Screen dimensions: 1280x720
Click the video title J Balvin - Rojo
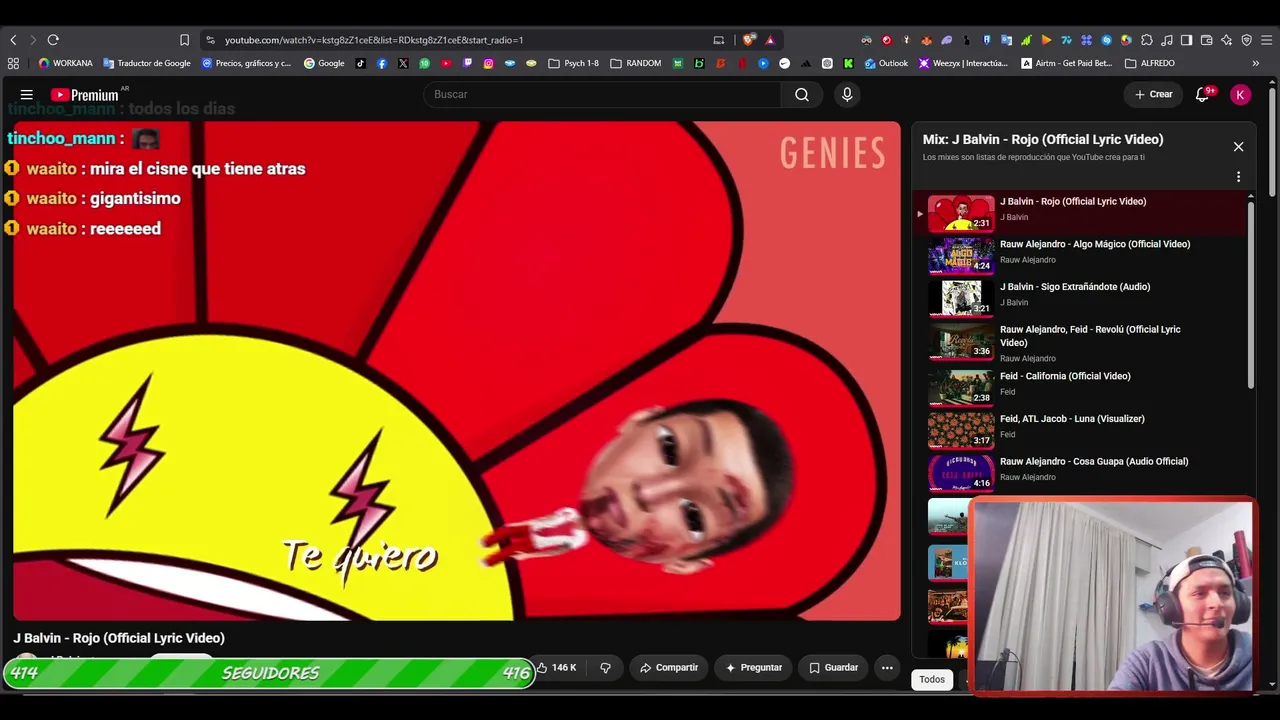pyautogui.click(x=119, y=638)
